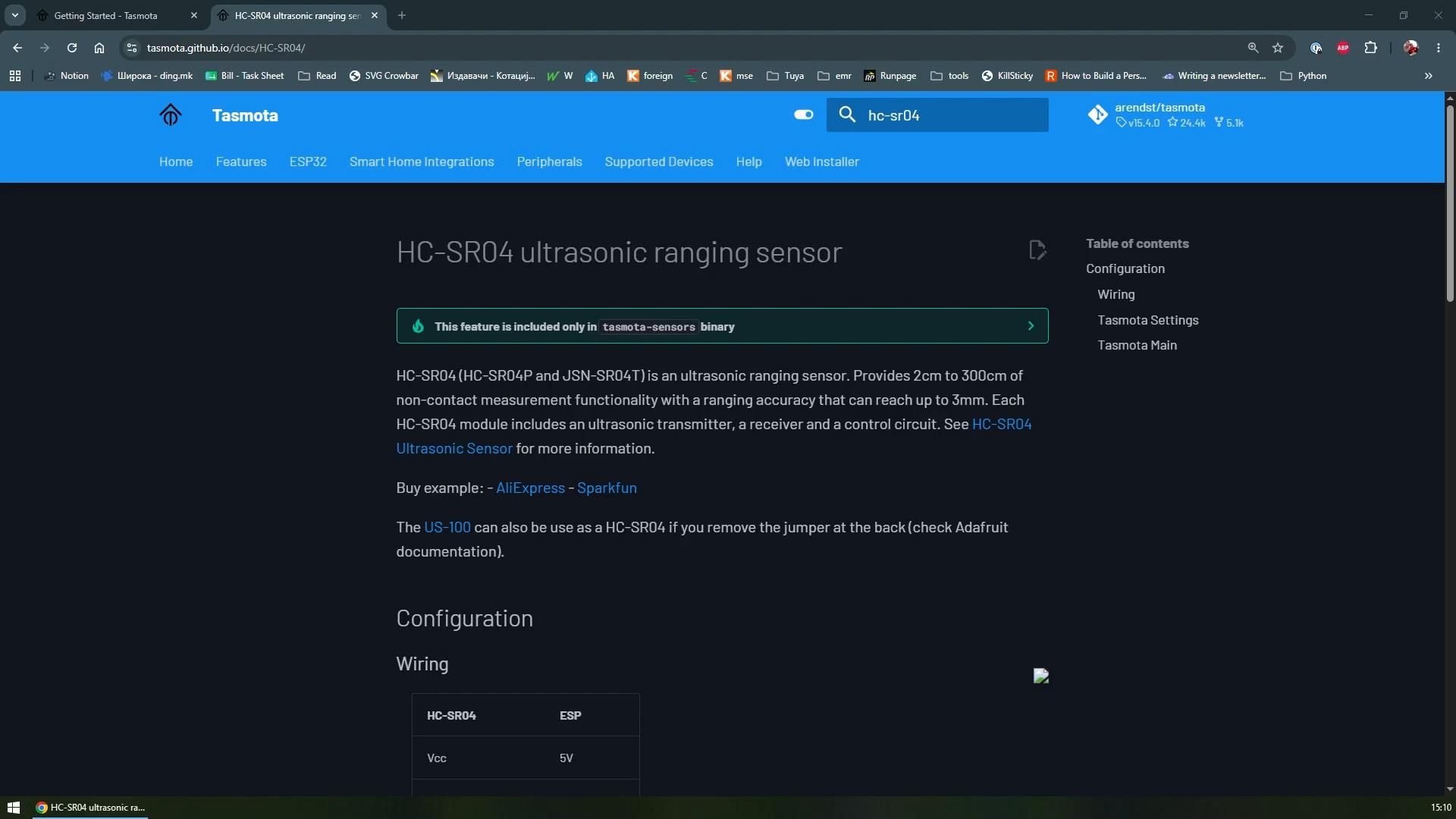Open the Python bookmarks folder

coord(1303,76)
